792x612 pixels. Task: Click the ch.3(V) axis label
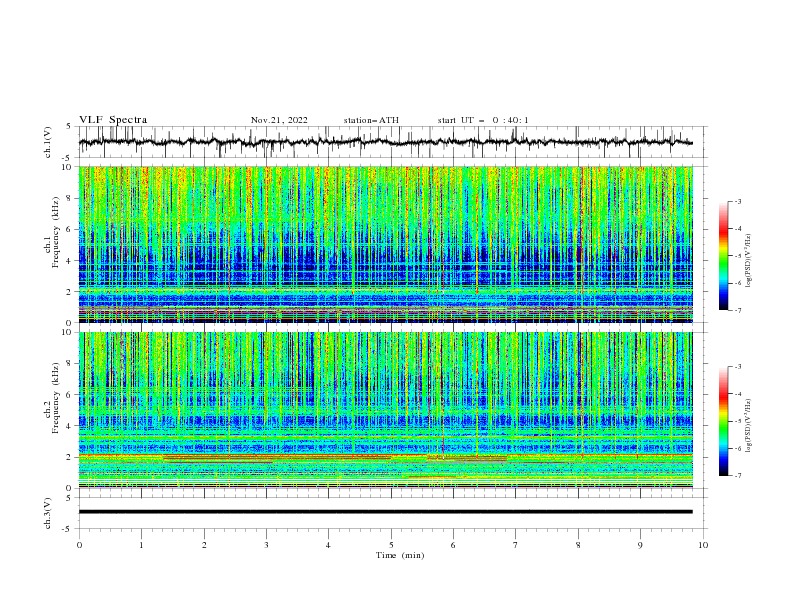48,513
